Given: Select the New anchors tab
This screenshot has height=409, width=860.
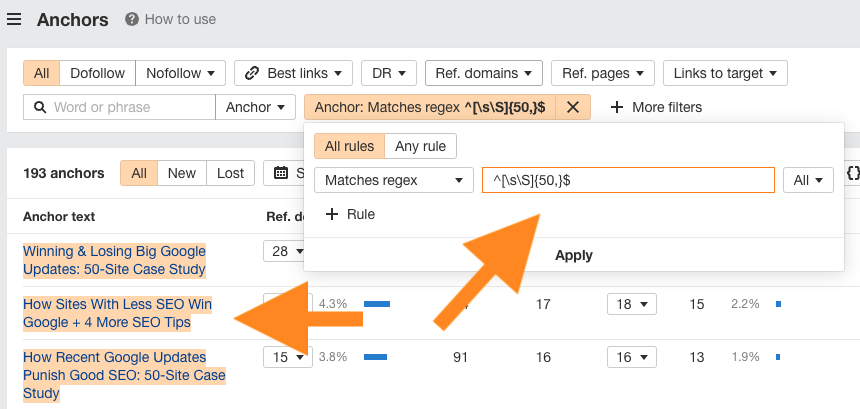Looking at the screenshot, I should tap(182, 173).
